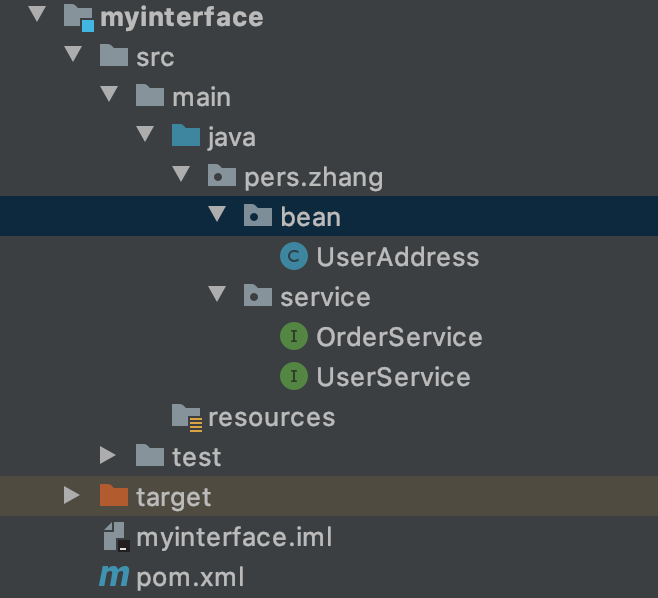Select the target label

tap(174, 498)
